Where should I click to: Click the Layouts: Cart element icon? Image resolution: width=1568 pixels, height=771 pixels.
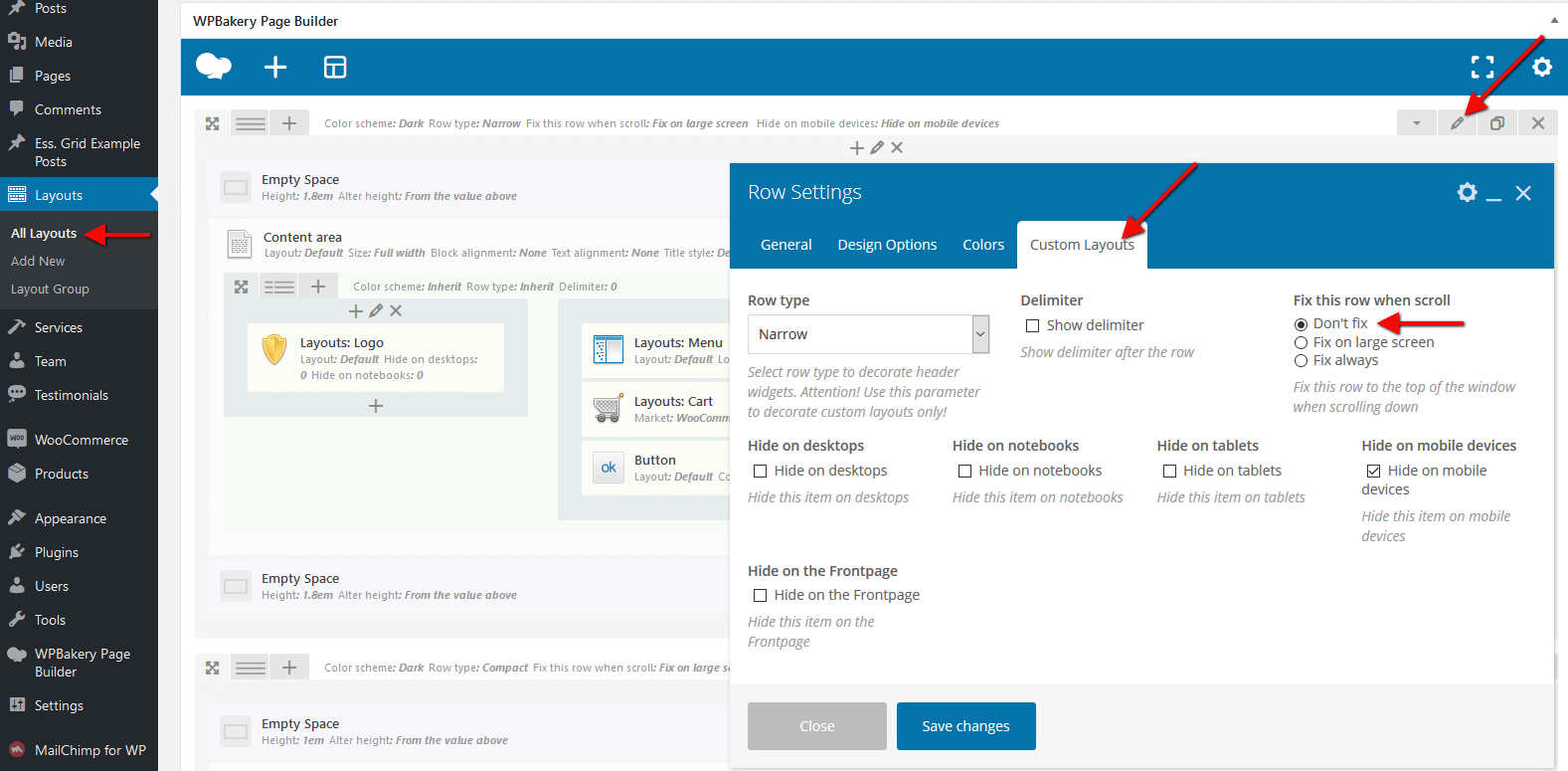tap(609, 409)
